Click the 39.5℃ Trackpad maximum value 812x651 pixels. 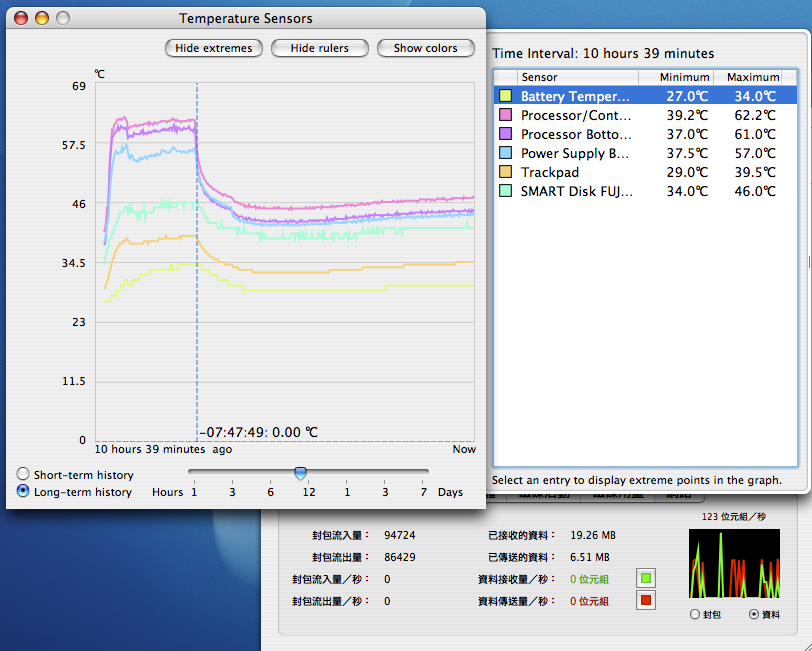755,172
